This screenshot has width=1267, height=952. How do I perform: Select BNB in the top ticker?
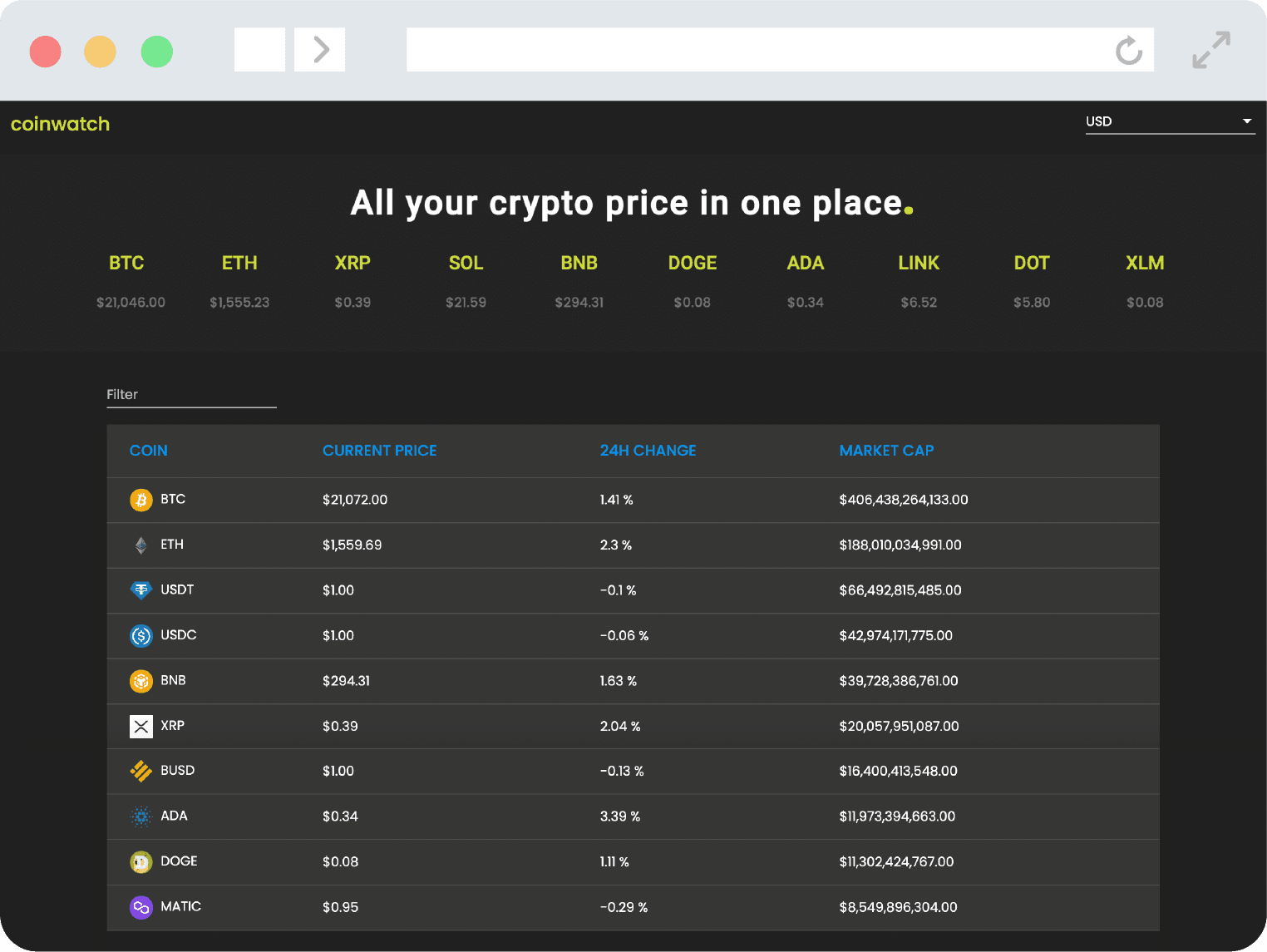tap(579, 263)
